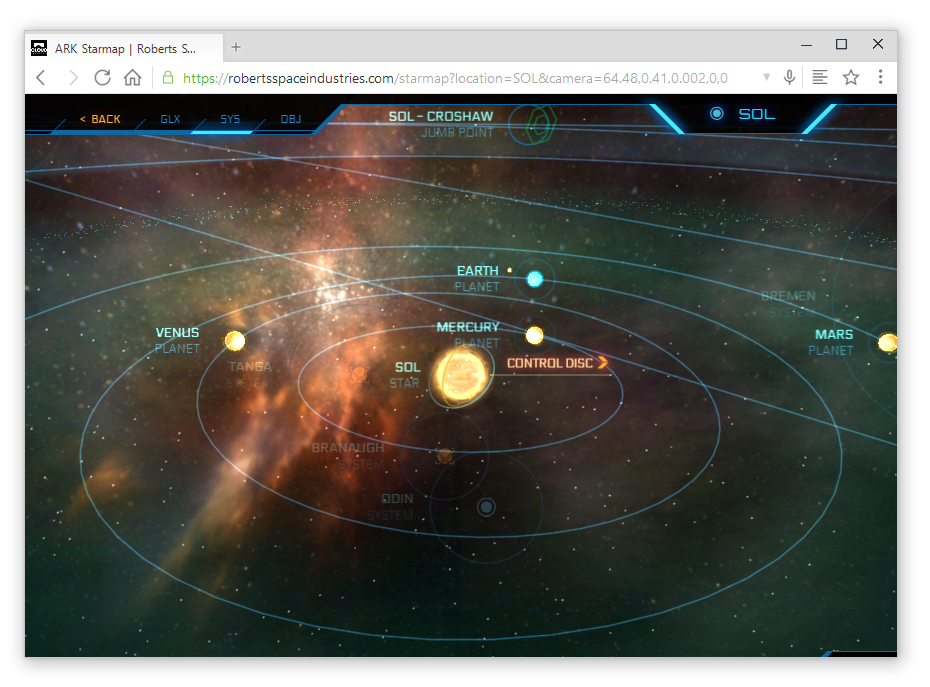The height and width of the screenshot is (687, 930).
Task: Select the ARK Starmap browser tab
Action: [124, 49]
